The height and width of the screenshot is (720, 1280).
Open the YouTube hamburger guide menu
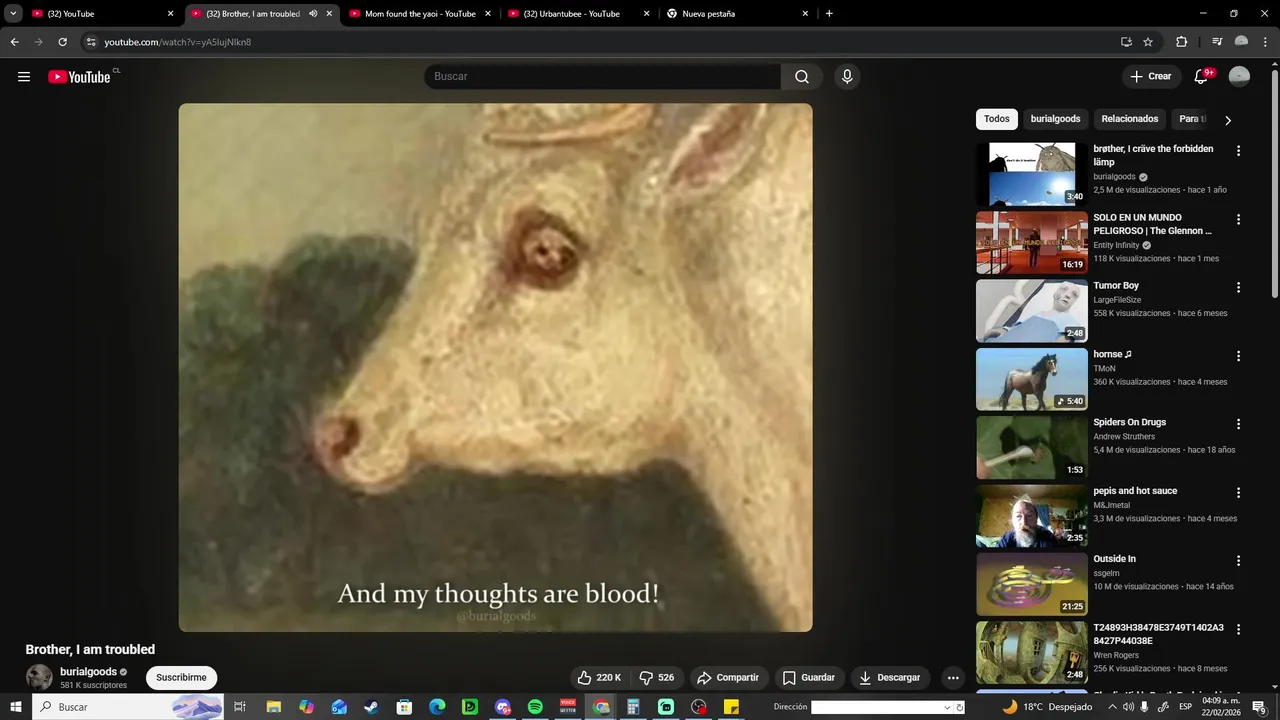(x=24, y=77)
